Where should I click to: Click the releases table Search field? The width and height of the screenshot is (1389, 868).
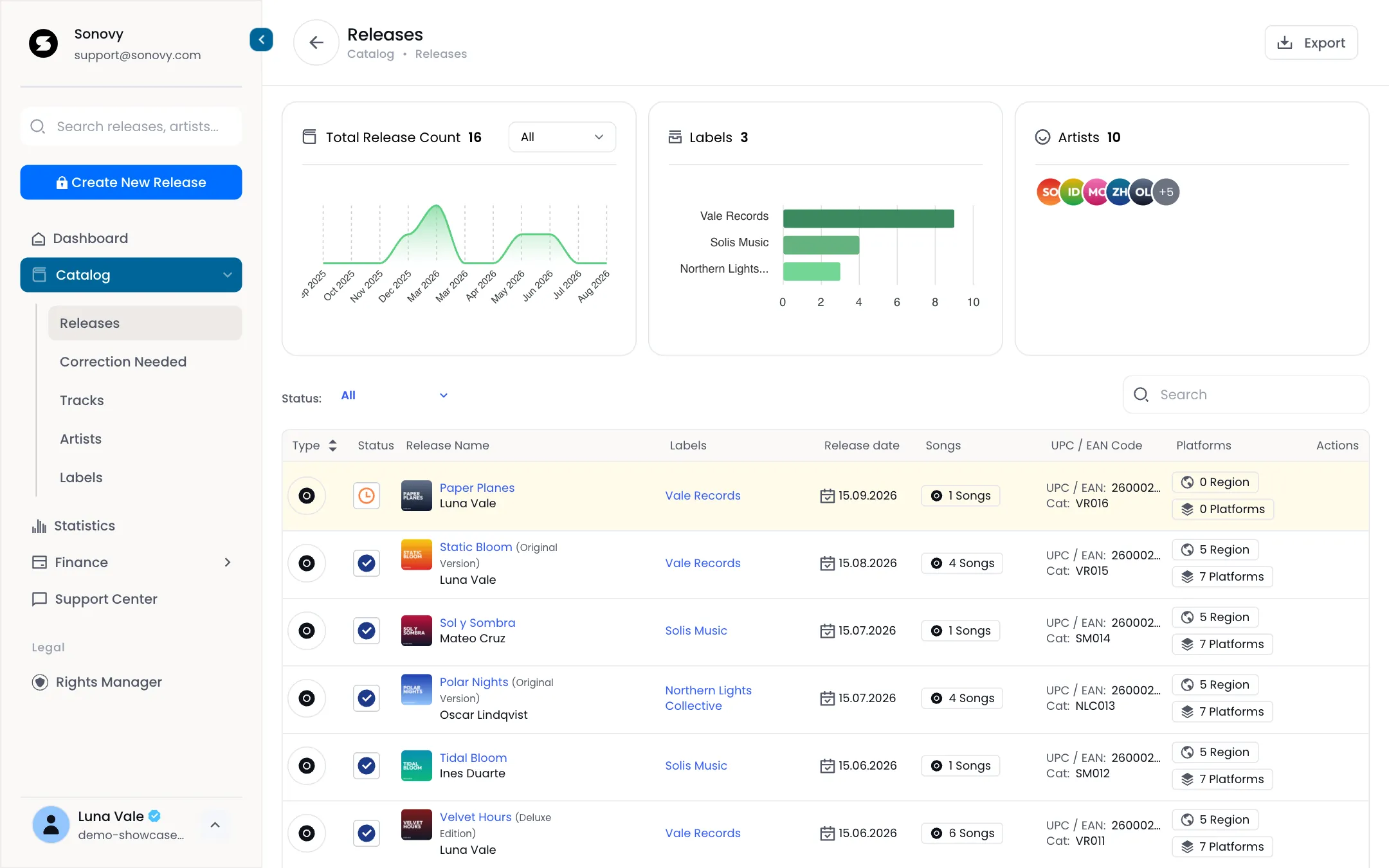pos(1246,395)
